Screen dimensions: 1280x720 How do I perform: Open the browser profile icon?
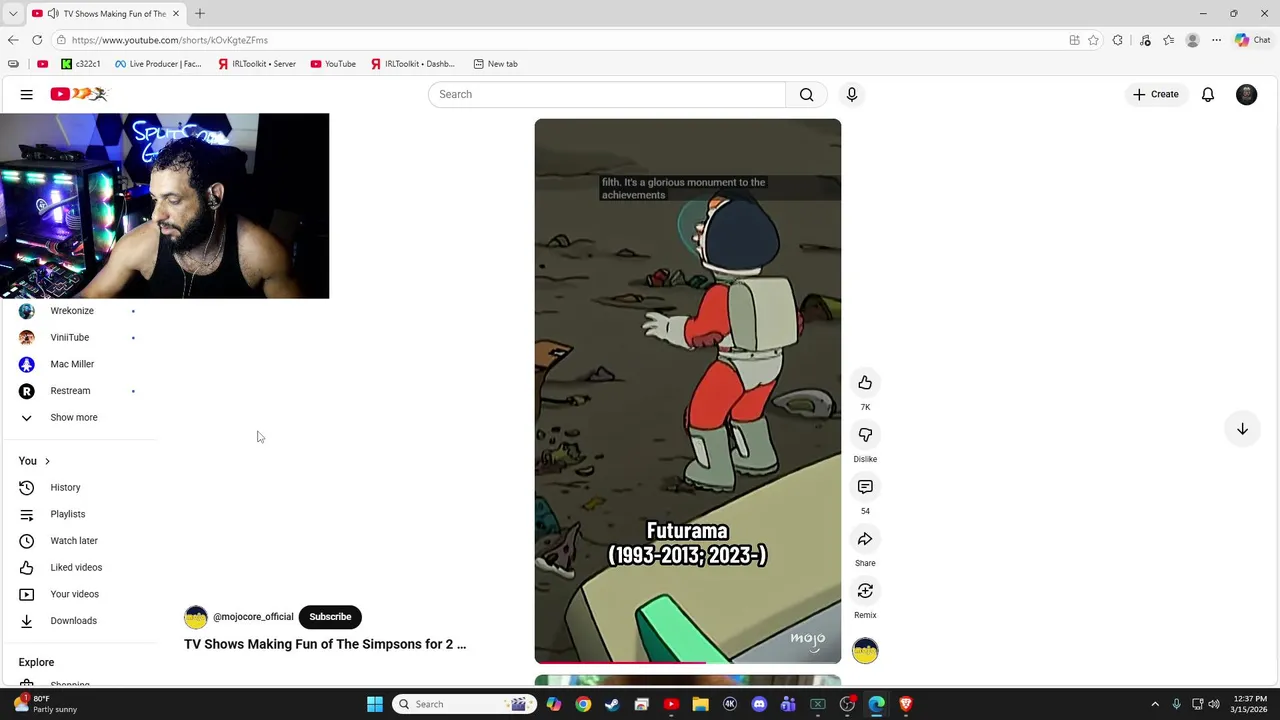1192,40
